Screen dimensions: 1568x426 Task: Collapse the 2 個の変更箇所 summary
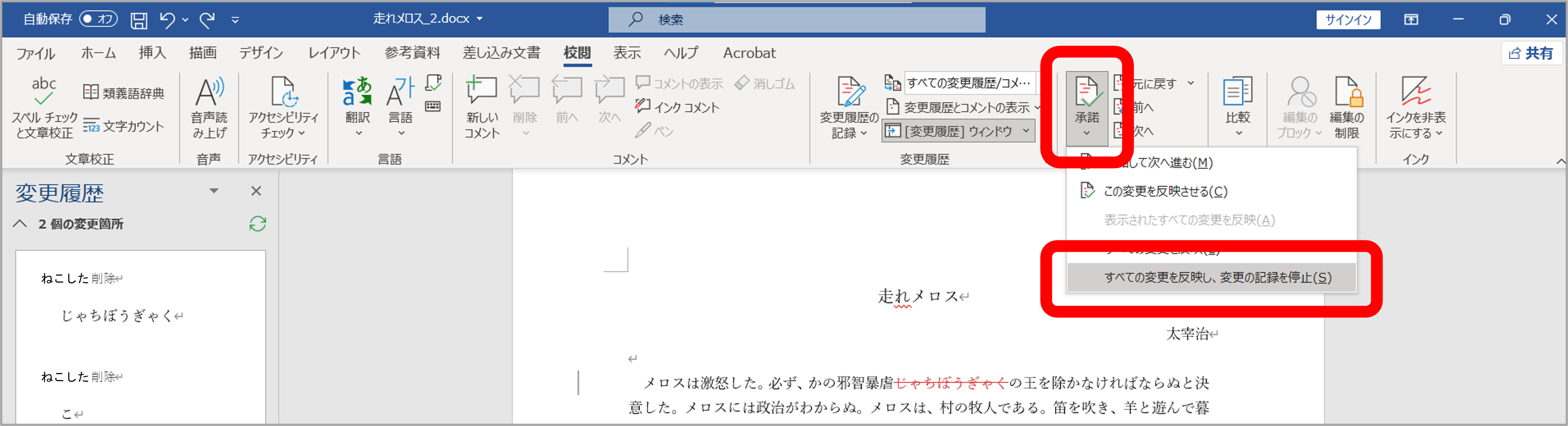pyautogui.click(x=20, y=224)
